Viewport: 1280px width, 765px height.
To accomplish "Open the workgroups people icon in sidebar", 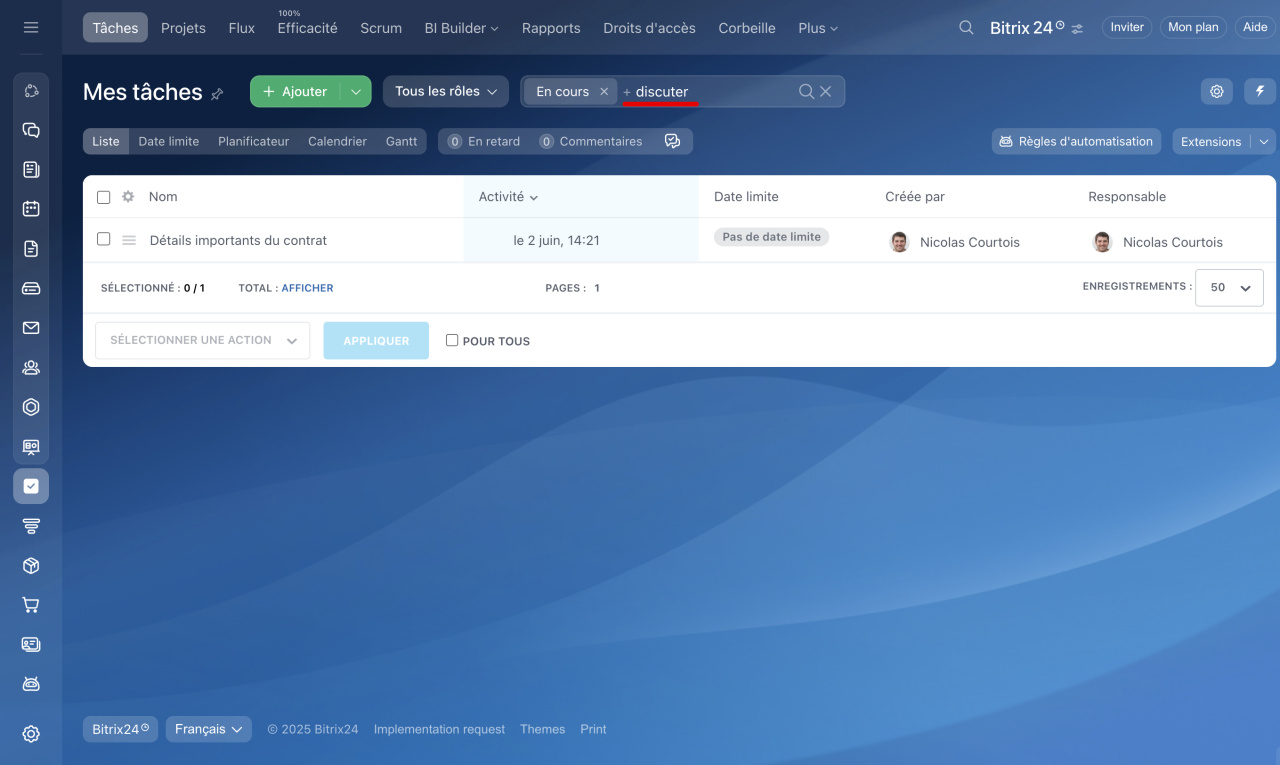I will tap(31, 367).
